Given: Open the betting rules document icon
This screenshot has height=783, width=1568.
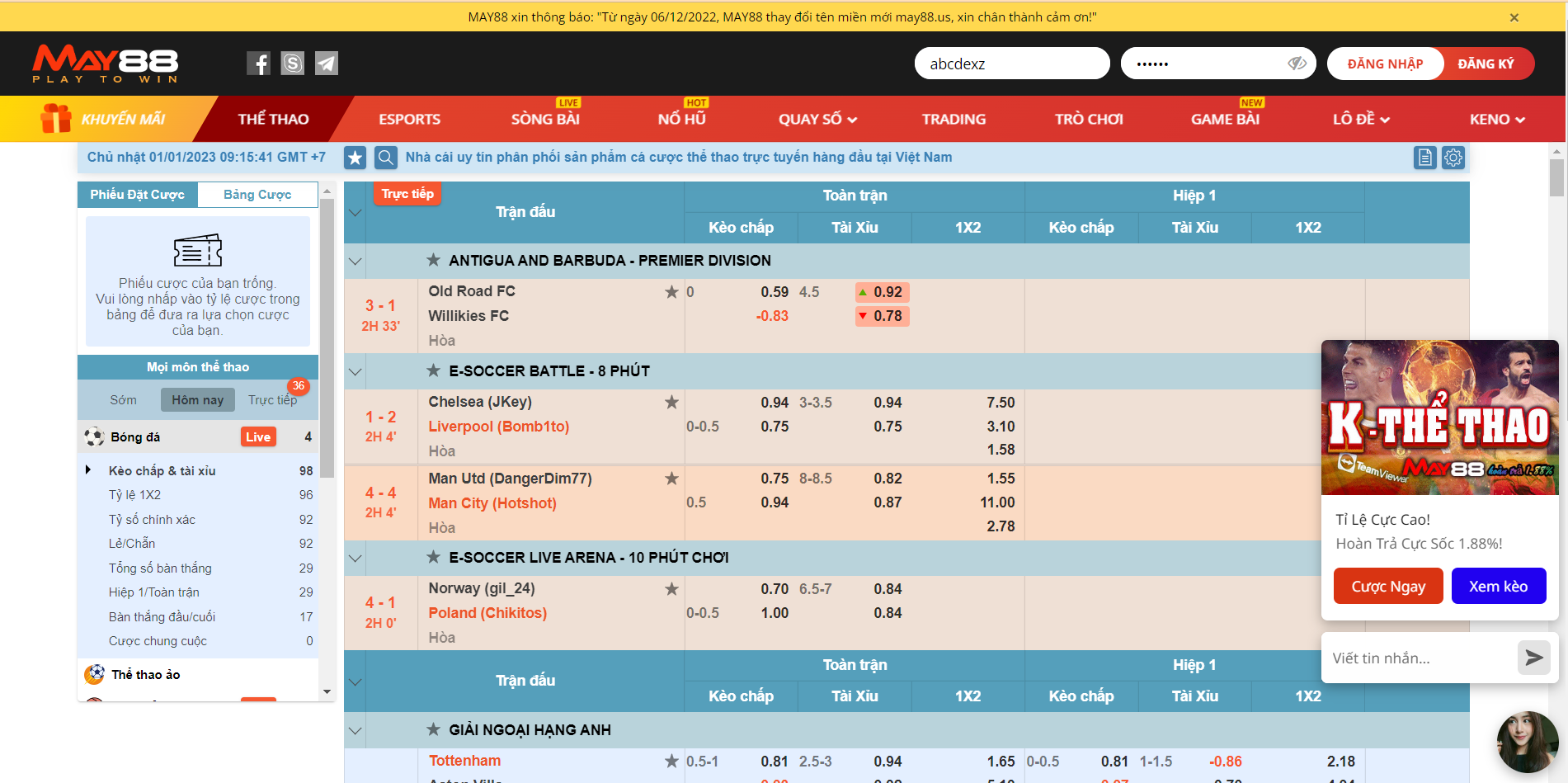Looking at the screenshot, I should click(x=1424, y=158).
